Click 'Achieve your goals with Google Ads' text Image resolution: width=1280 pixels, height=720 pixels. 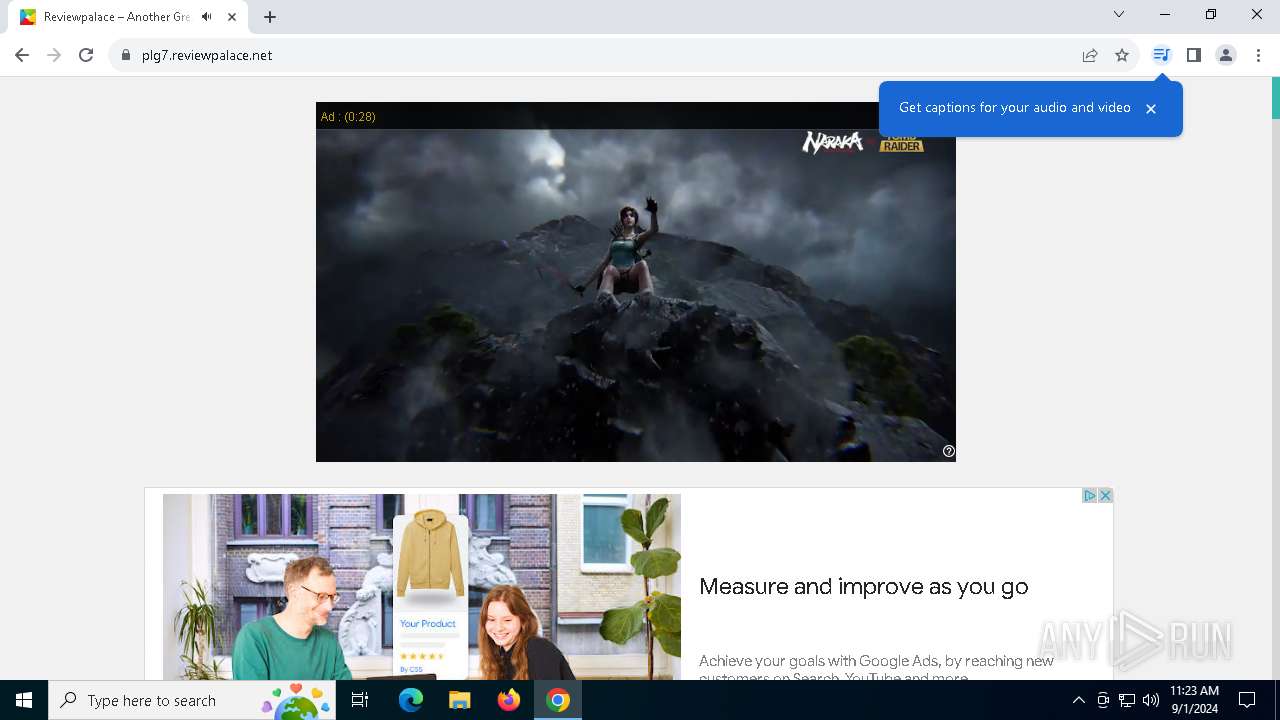(x=876, y=669)
